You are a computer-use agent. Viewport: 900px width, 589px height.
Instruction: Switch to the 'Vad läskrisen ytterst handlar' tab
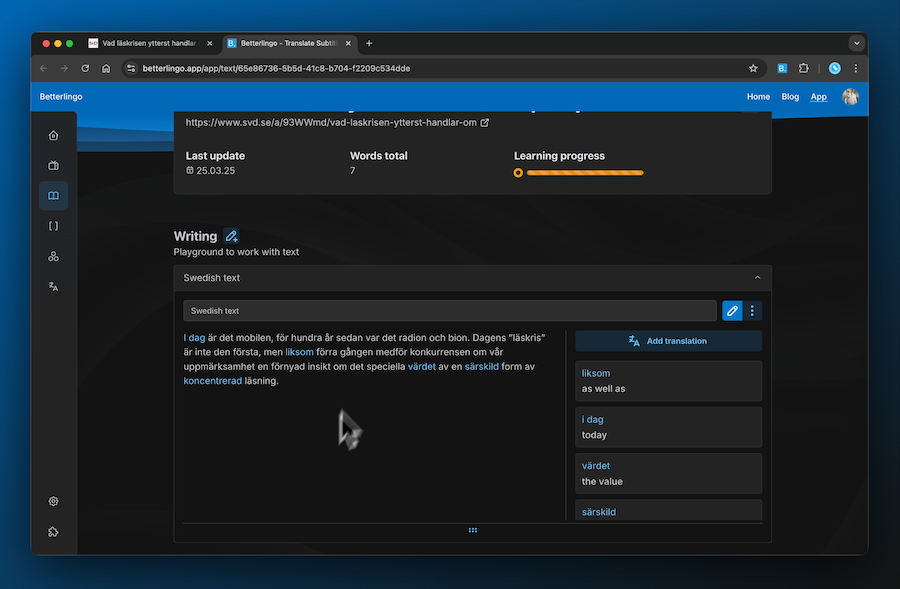click(x=150, y=43)
